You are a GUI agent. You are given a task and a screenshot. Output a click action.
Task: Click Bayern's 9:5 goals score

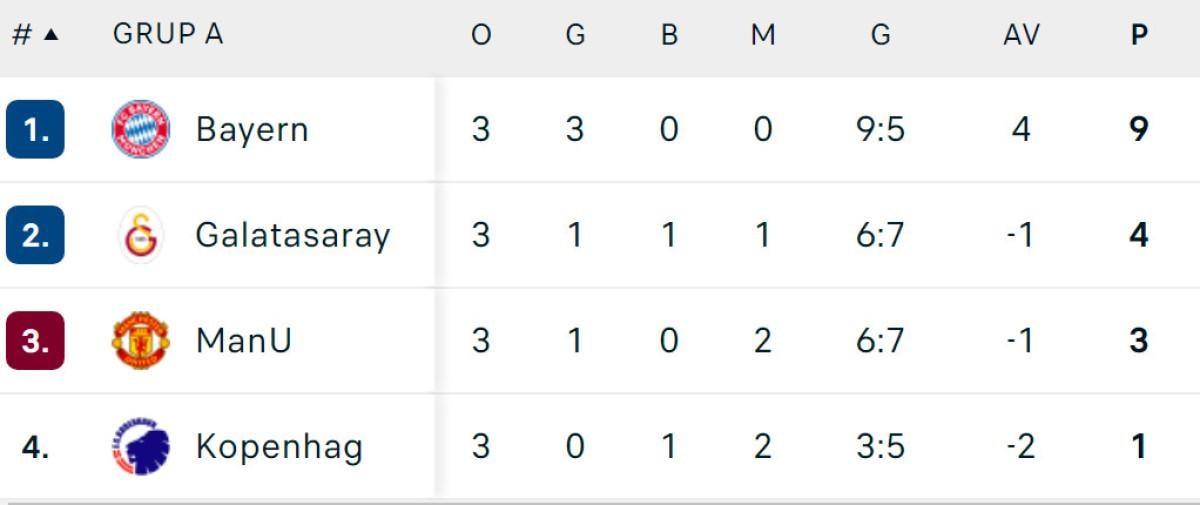point(880,129)
